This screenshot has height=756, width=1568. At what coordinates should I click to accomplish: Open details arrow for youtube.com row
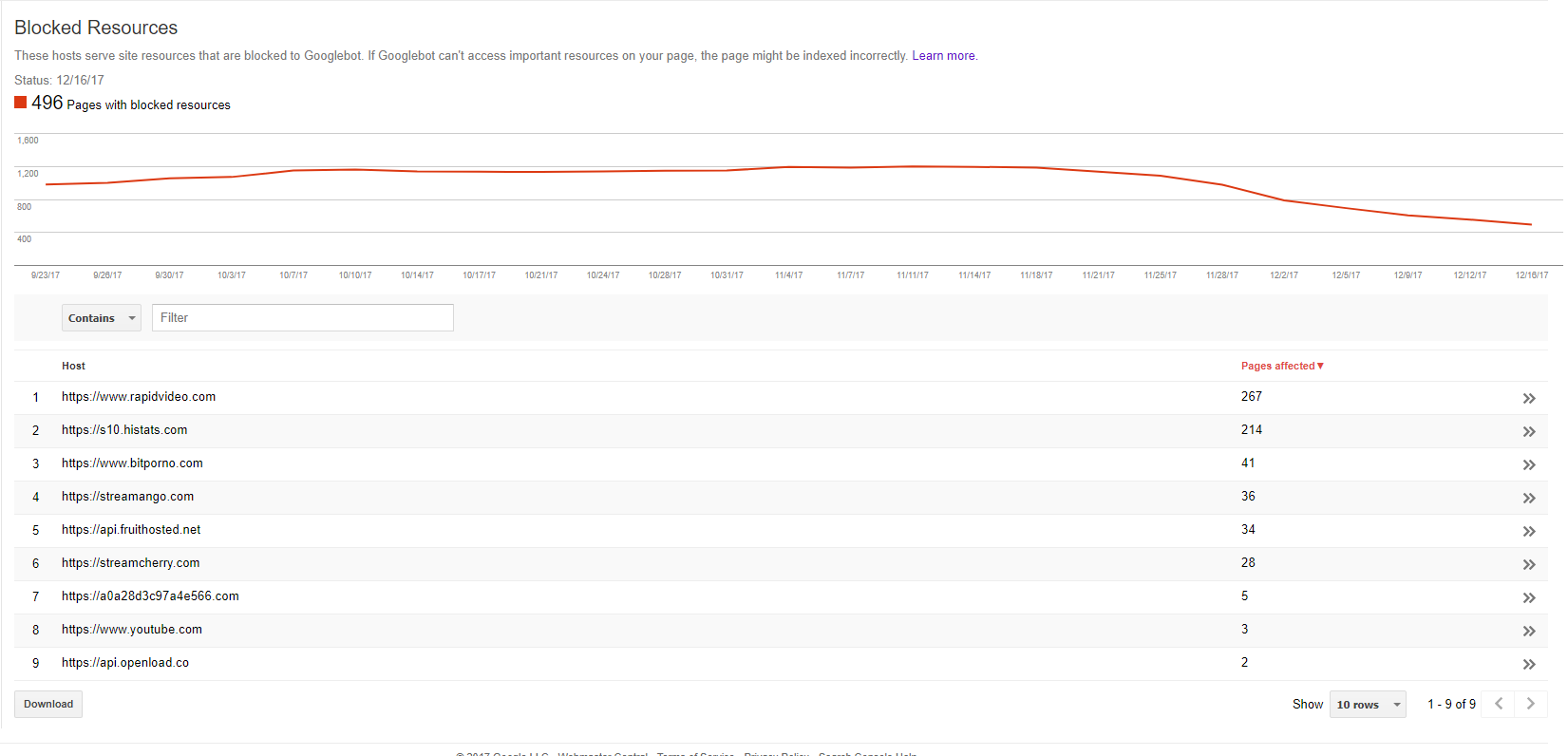(1528, 631)
